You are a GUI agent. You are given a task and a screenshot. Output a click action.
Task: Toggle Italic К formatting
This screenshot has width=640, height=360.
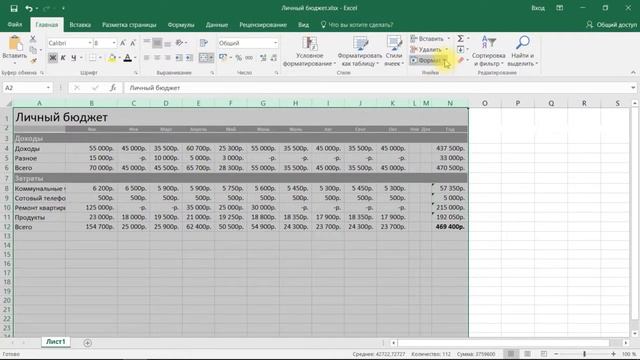click(63, 58)
